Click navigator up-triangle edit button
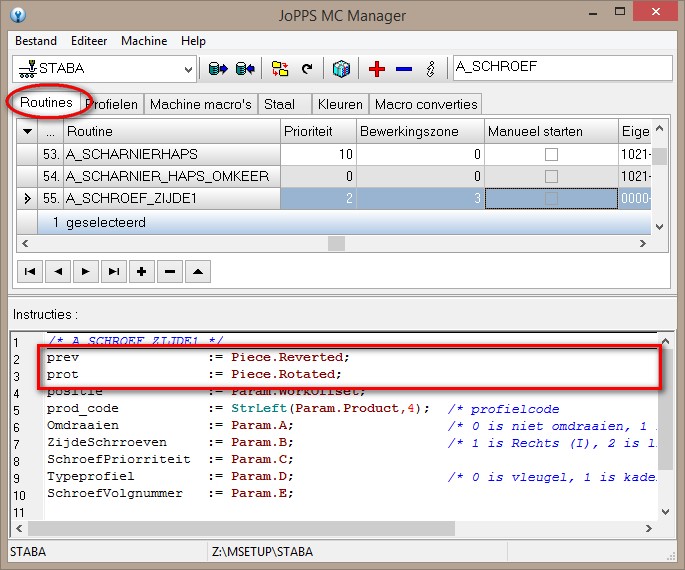 coord(198,272)
